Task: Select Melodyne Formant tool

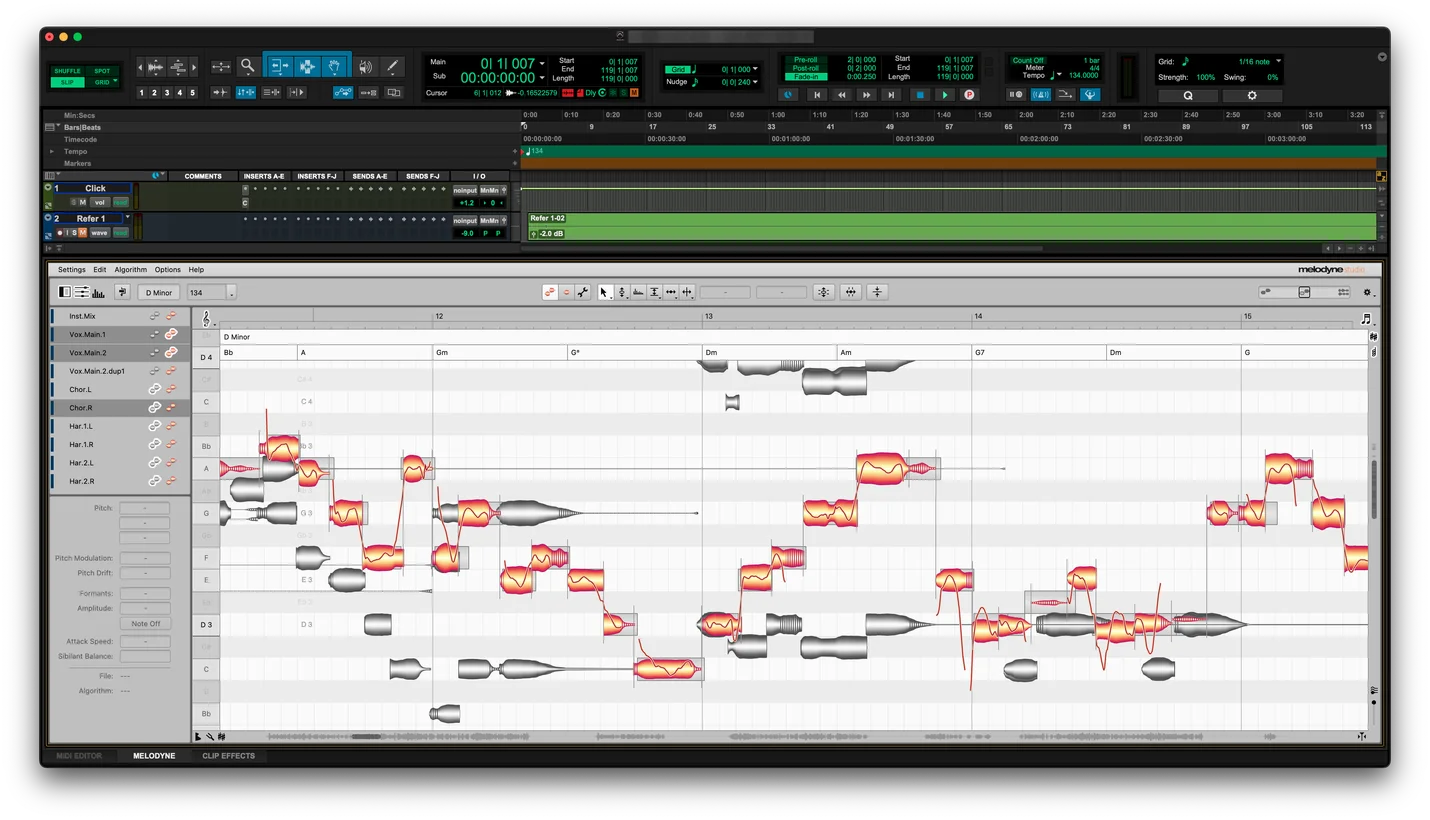Action: (x=638, y=292)
